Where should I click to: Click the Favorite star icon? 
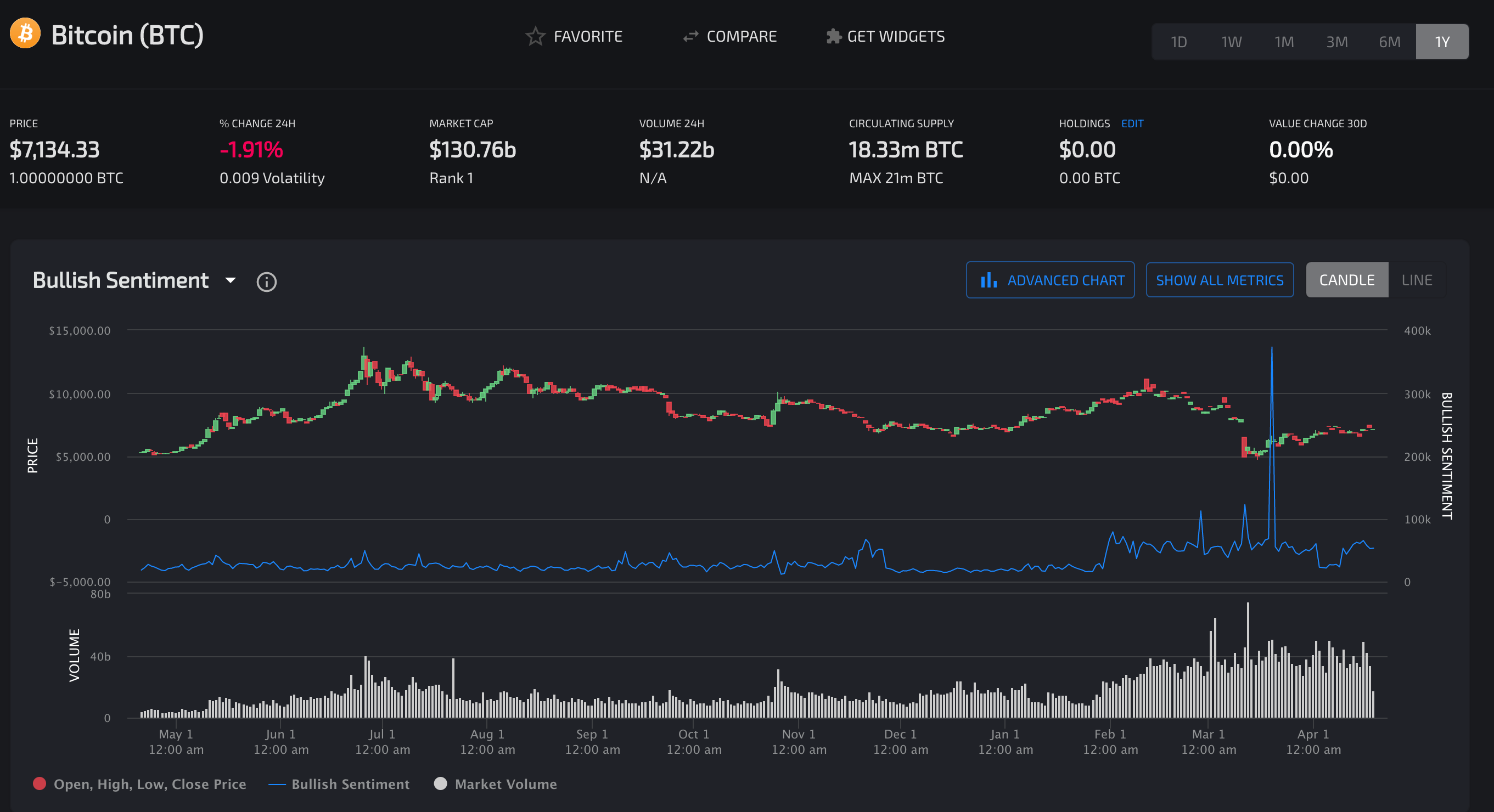click(x=535, y=37)
